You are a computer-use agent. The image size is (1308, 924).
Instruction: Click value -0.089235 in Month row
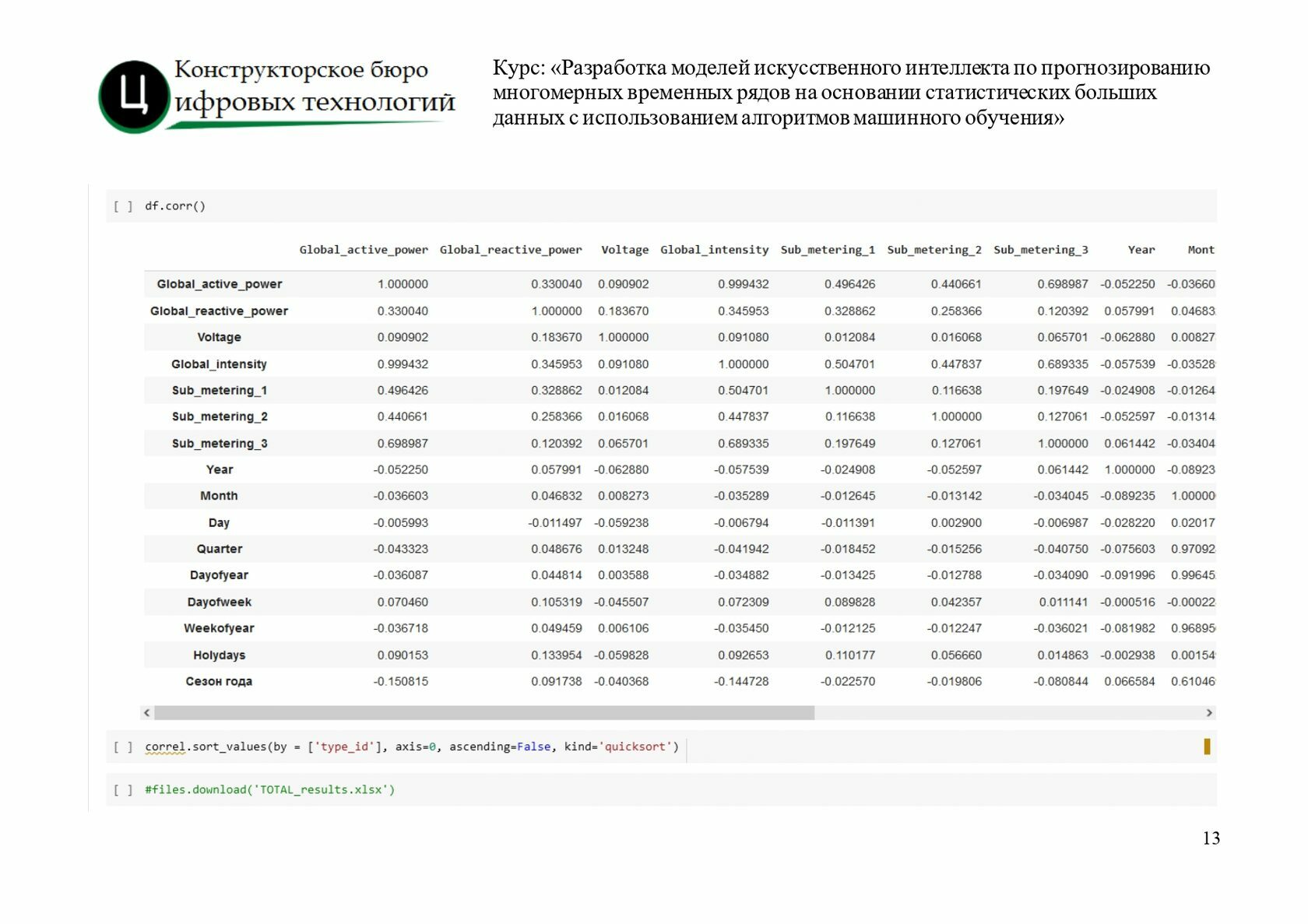pos(1127,497)
